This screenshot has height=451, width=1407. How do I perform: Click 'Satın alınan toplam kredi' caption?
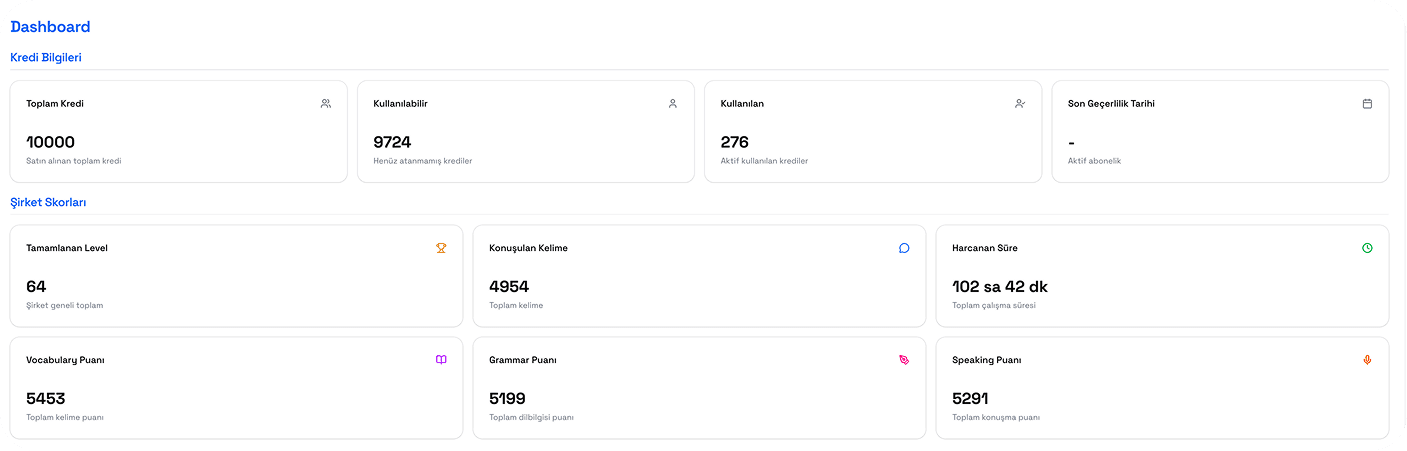click(73, 161)
